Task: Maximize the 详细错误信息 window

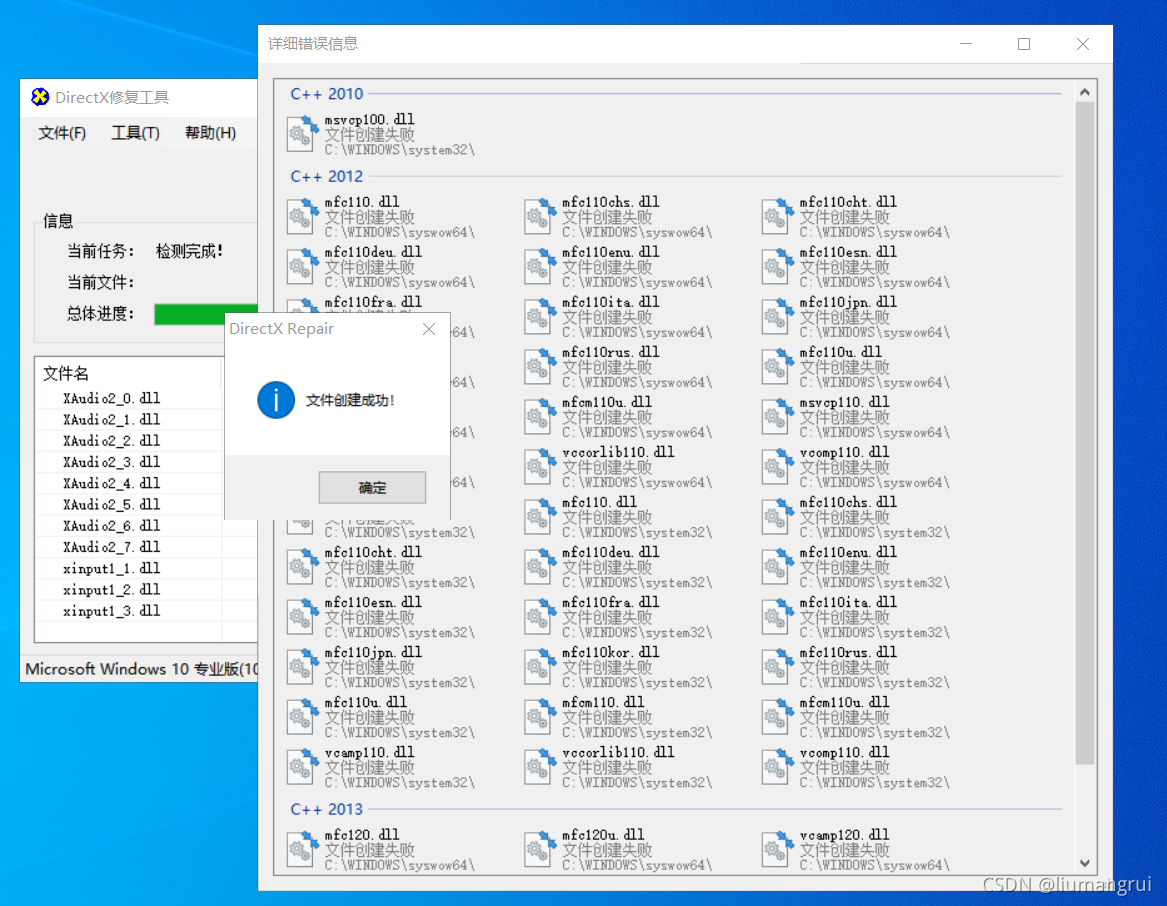Action: pos(1024,44)
